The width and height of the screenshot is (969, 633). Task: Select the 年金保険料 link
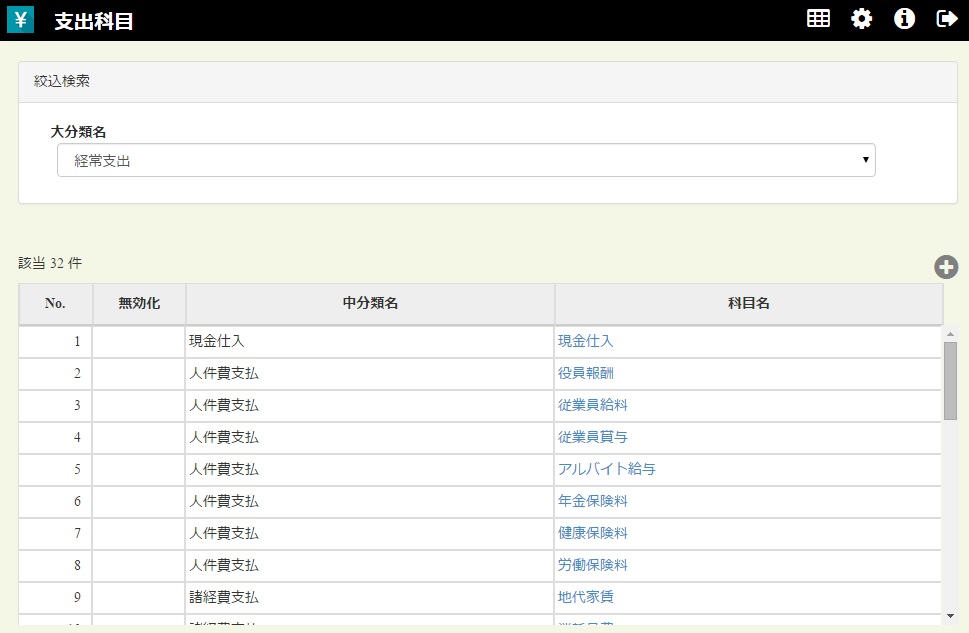pyautogui.click(x=592, y=501)
